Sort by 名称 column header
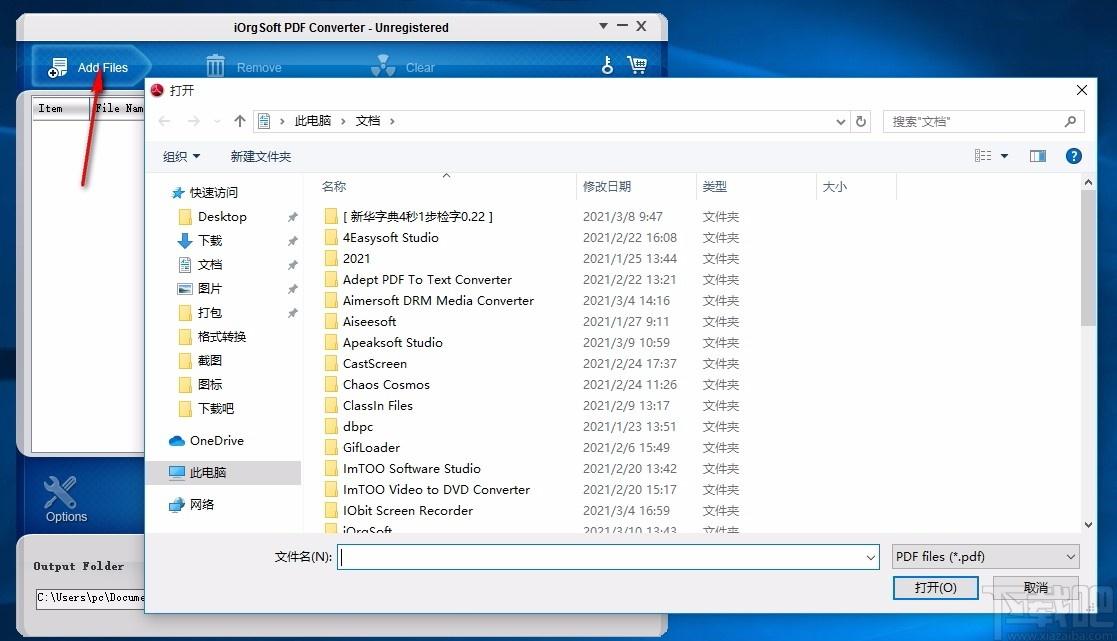 [x=333, y=187]
